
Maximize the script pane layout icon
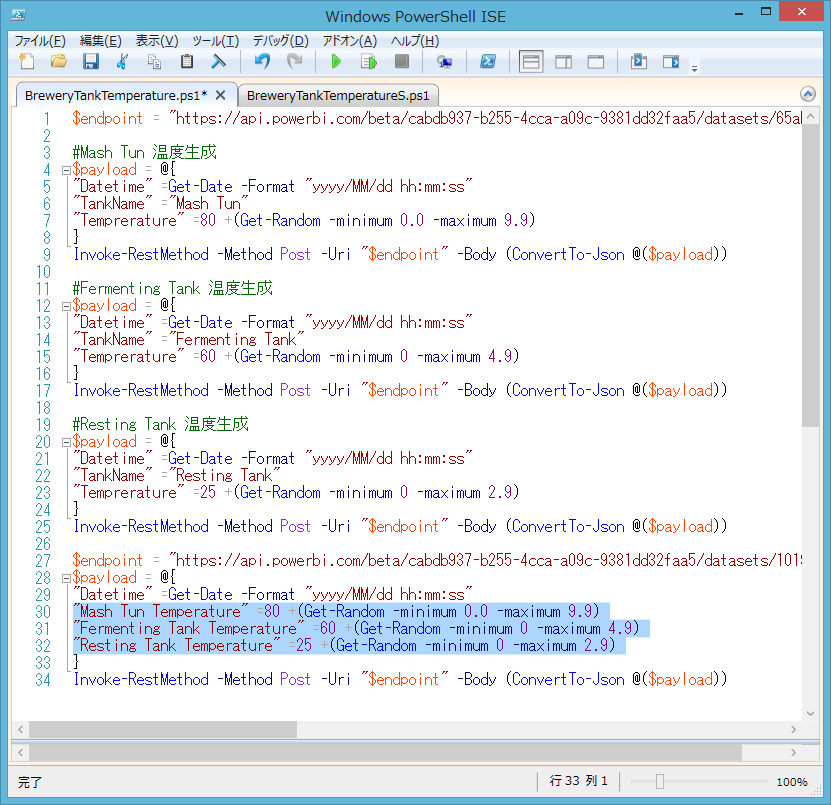(596, 61)
